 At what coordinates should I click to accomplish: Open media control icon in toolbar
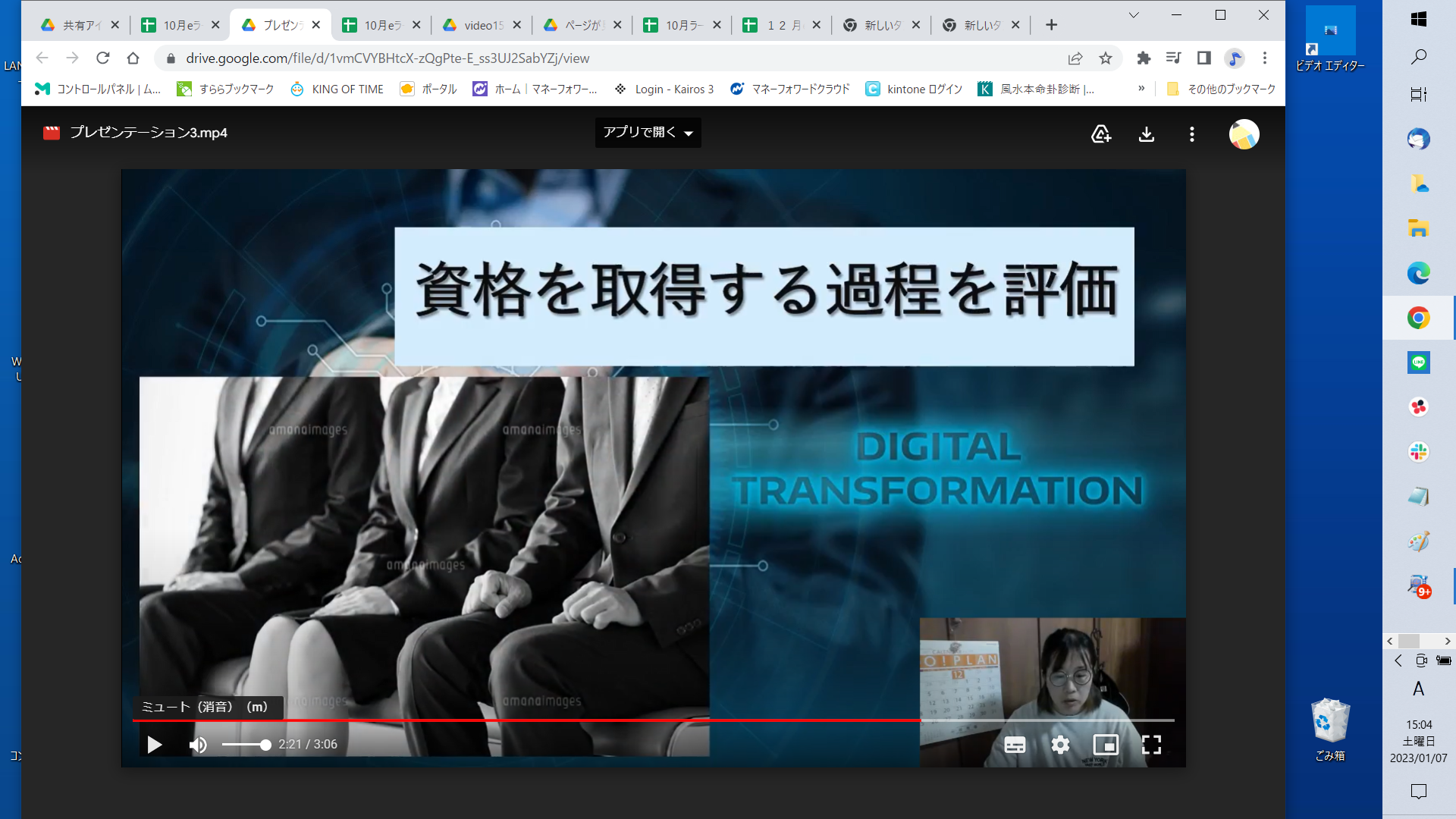[1174, 58]
